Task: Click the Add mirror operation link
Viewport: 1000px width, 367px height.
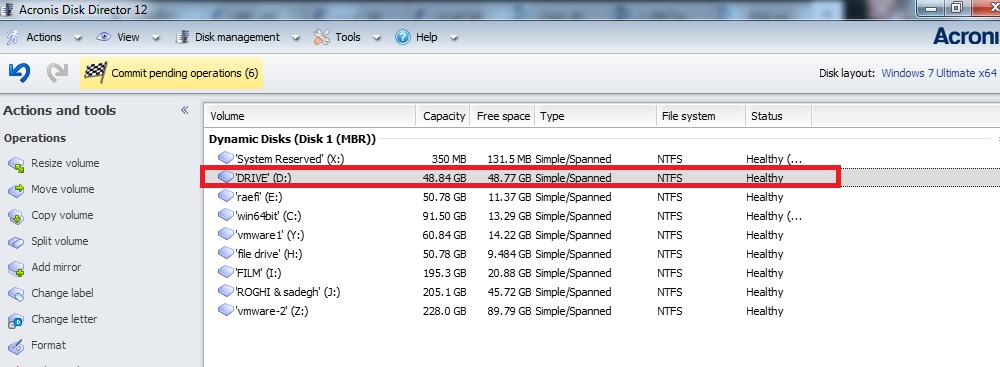Action: click(x=56, y=267)
